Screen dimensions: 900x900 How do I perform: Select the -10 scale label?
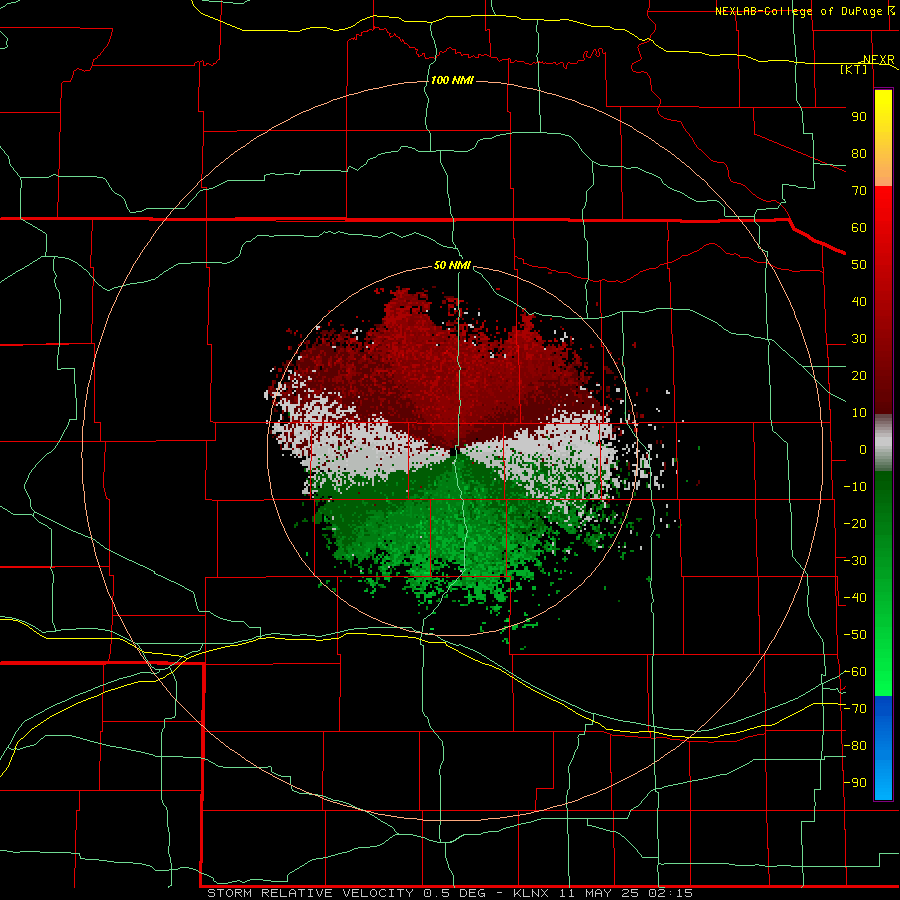click(x=855, y=487)
